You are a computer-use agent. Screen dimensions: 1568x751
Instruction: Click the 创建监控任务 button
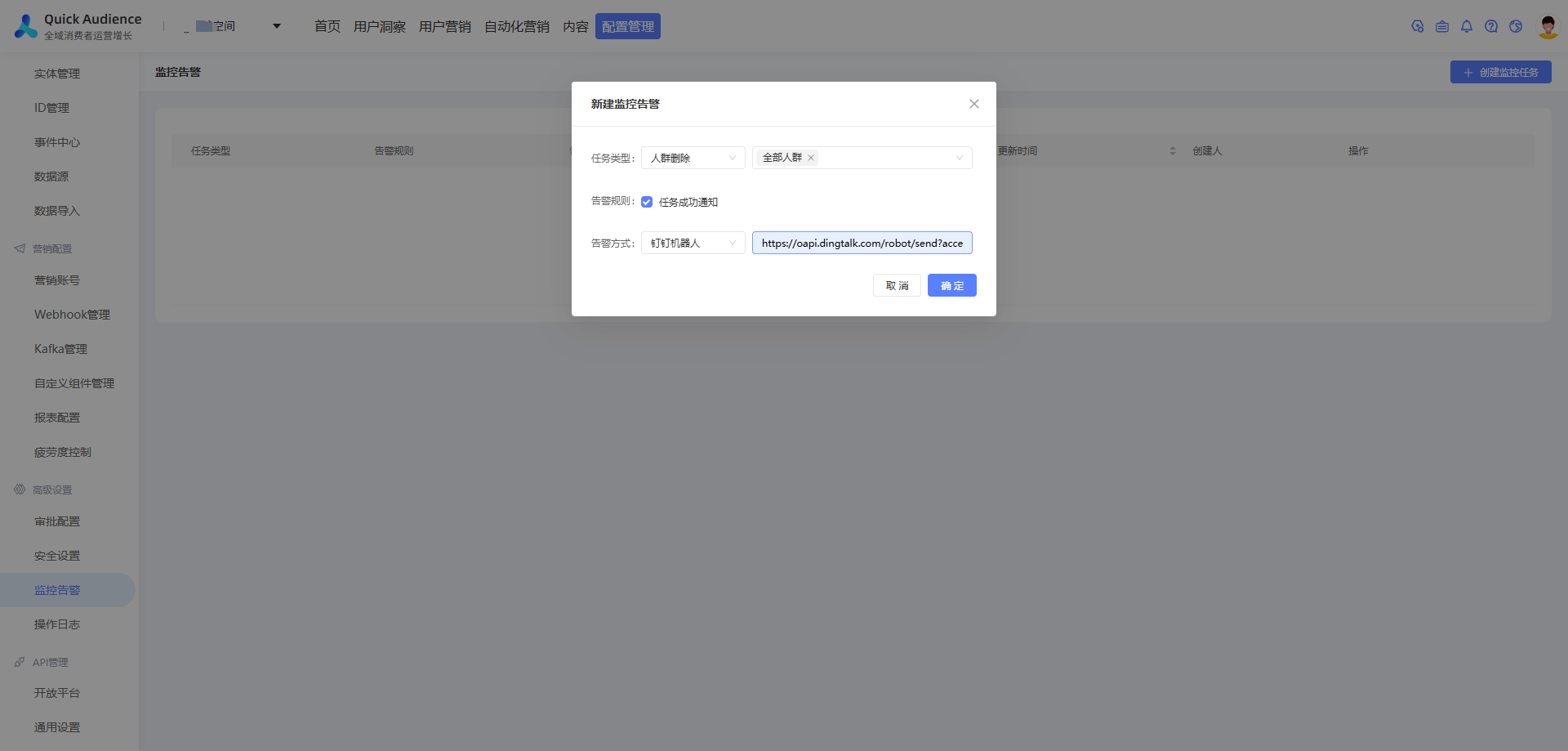(x=1501, y=72)
